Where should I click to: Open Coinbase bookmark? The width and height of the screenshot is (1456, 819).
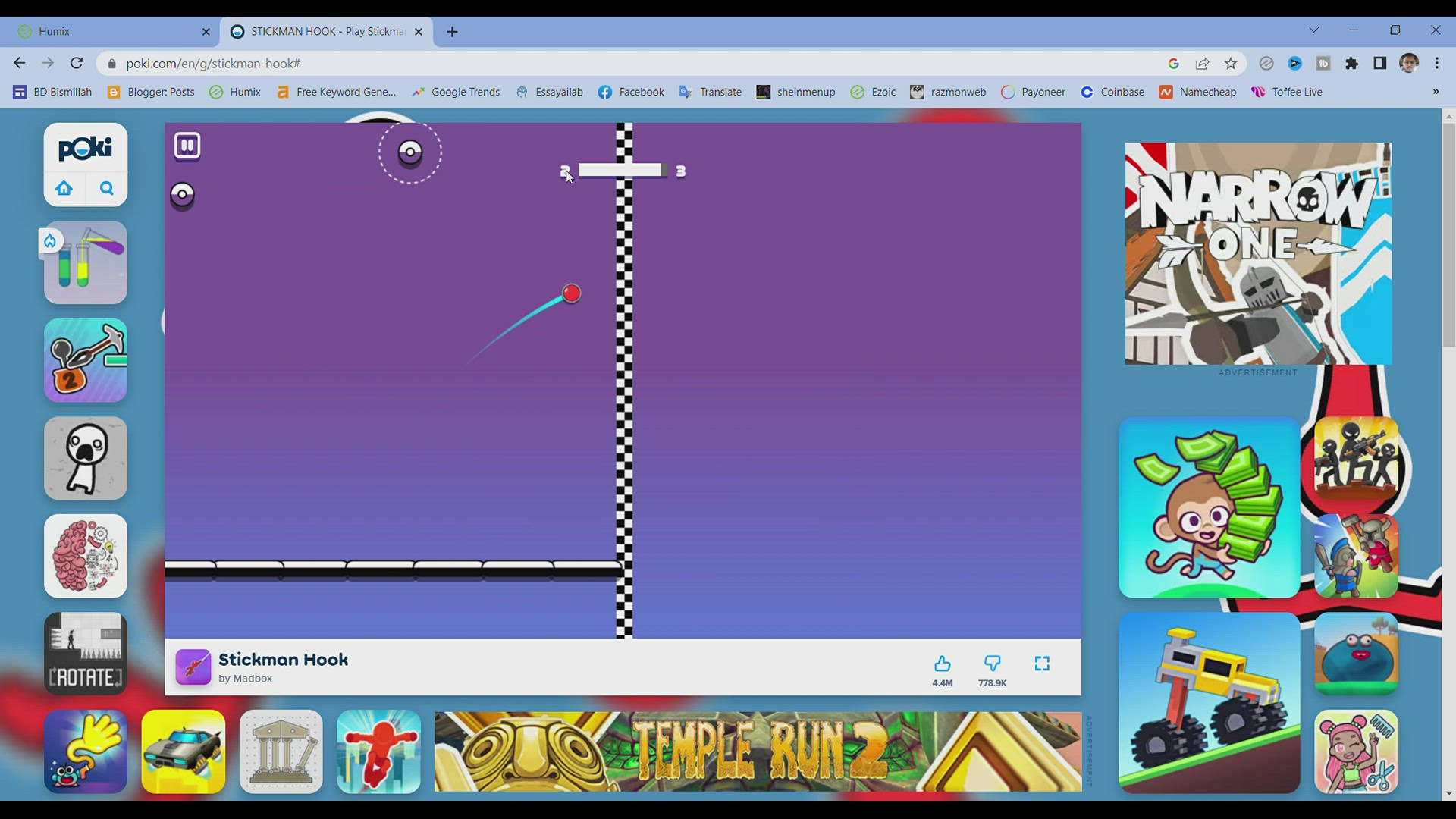point(1112,92)
